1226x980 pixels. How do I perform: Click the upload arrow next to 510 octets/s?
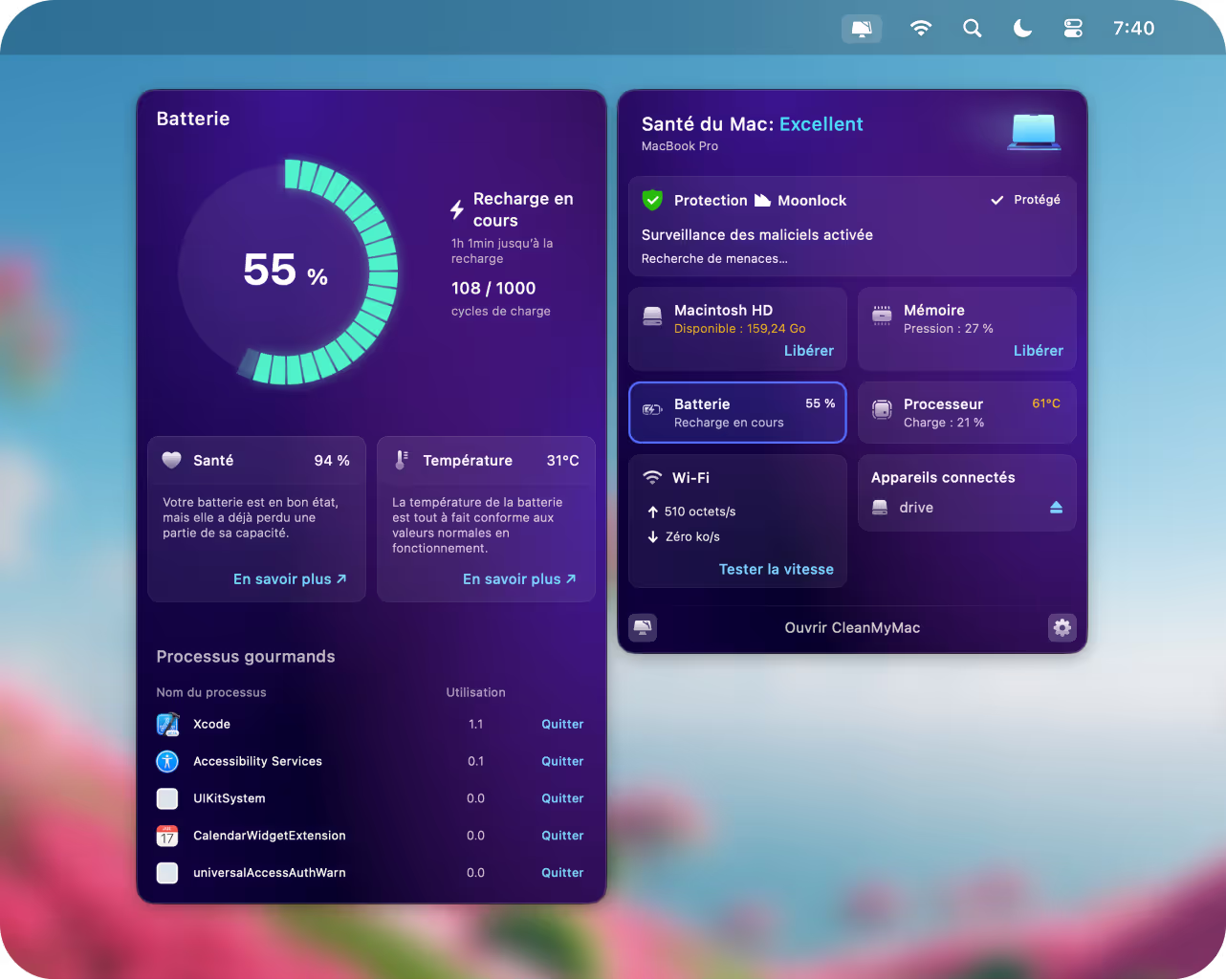pos(652,512)
